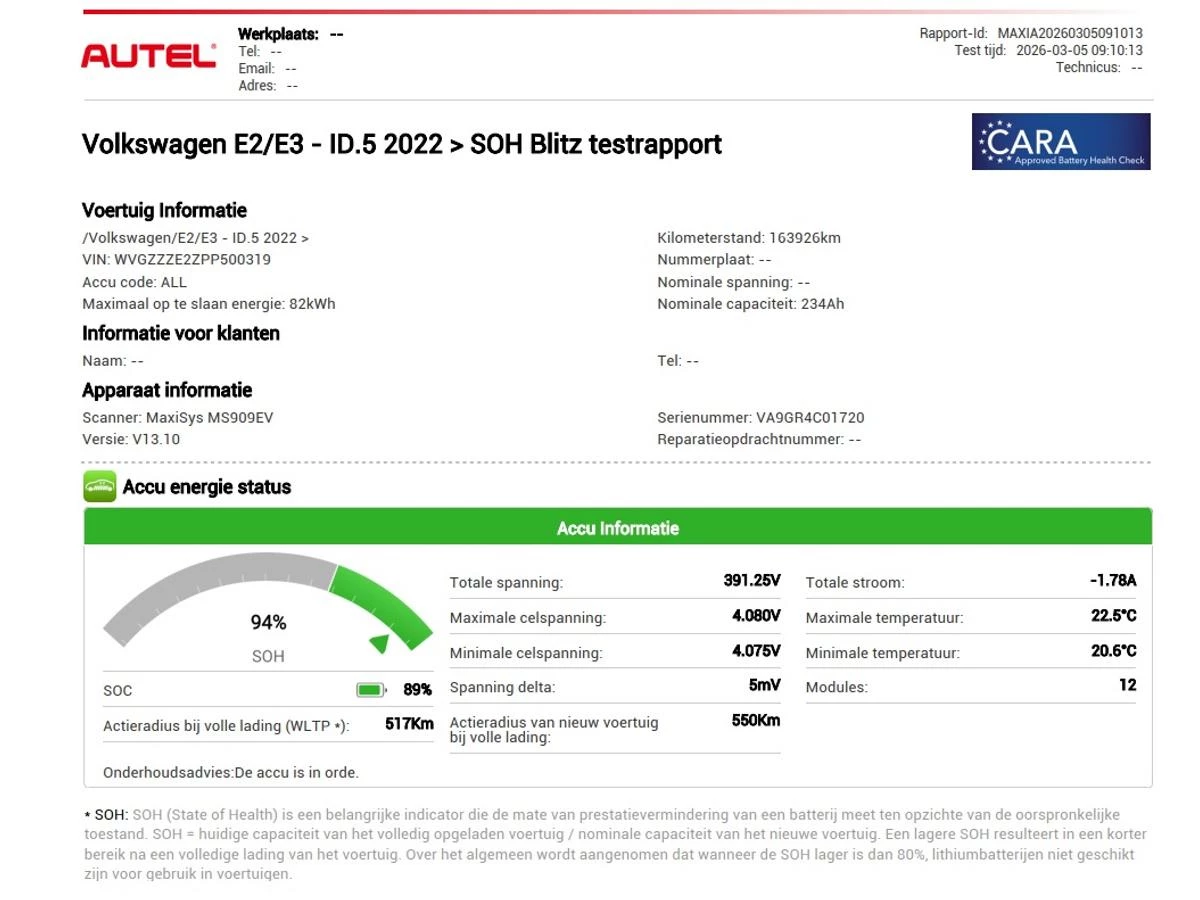1200x900 pixels.
Task: Select the green battery car icon beside Accu energie status
Action: [x=100, y=486]
